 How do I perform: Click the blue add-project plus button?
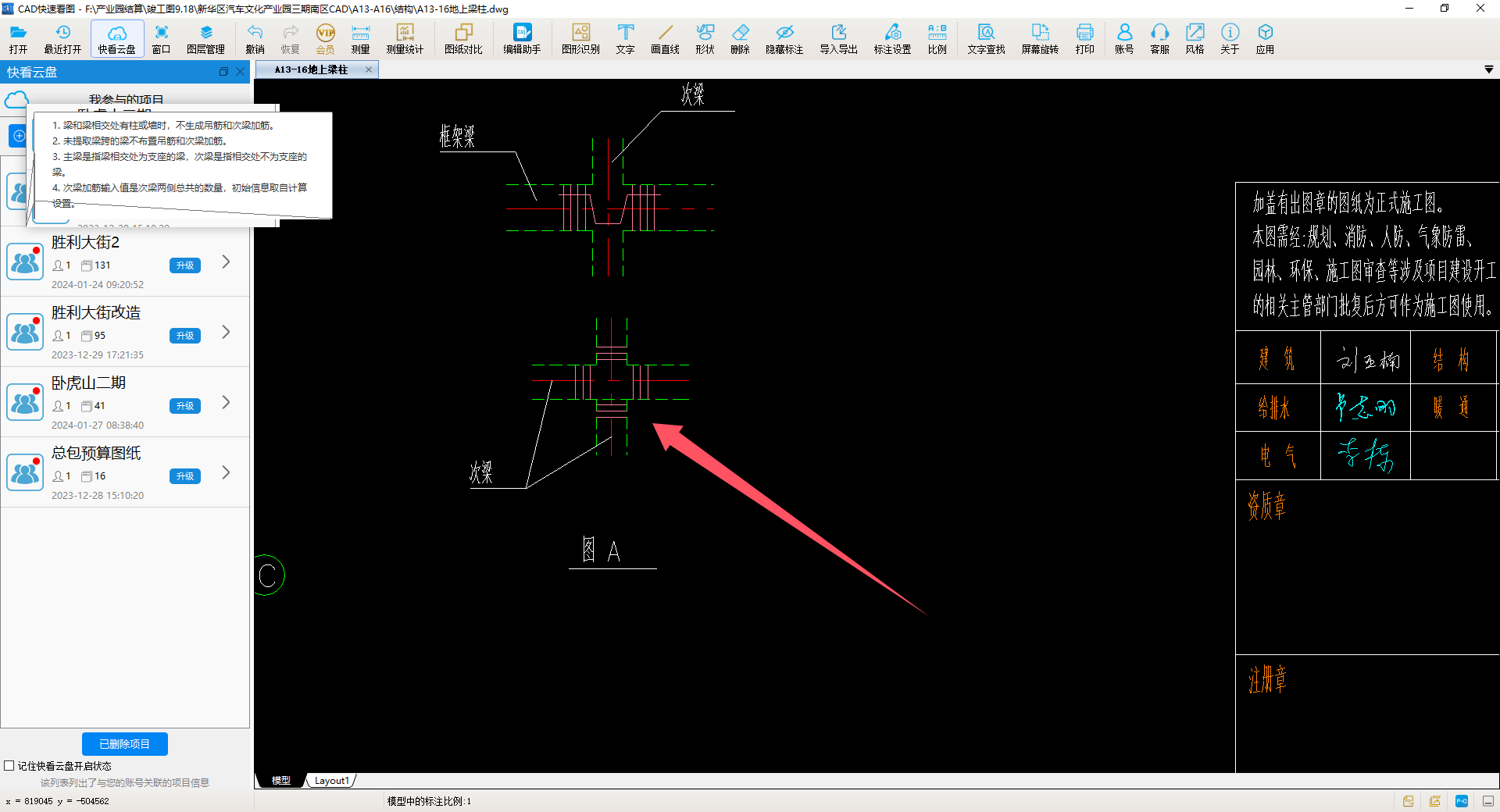pyautogui.click(x=18, y=135)
